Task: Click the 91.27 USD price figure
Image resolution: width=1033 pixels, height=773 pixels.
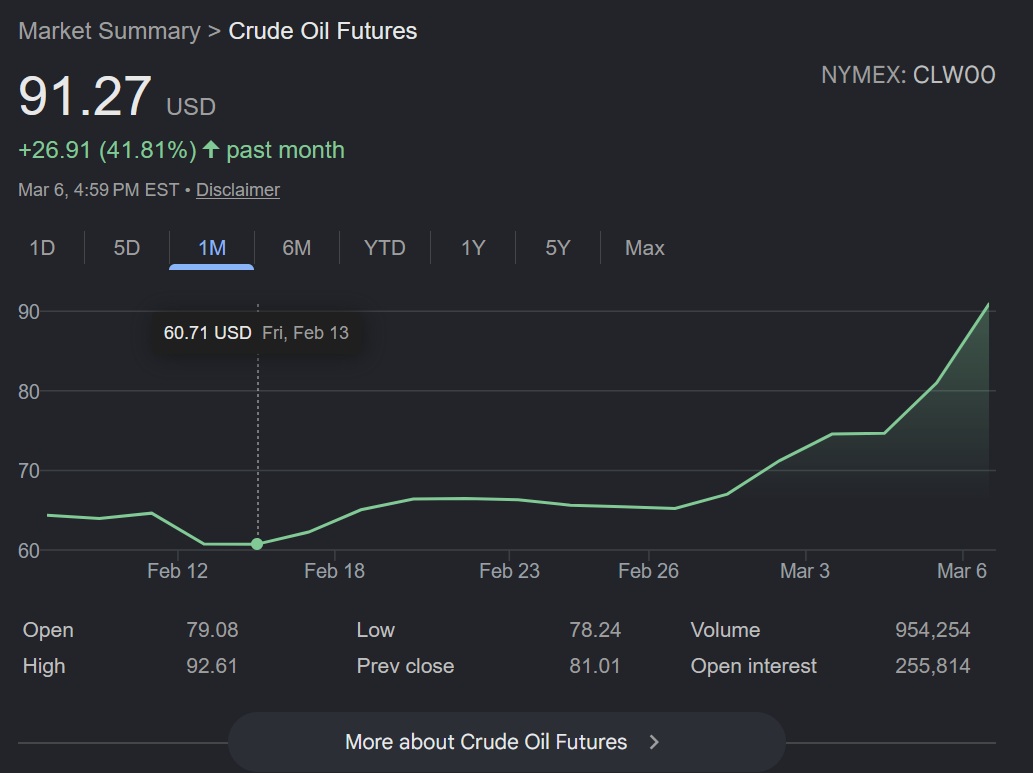Action: pos(86,97)
